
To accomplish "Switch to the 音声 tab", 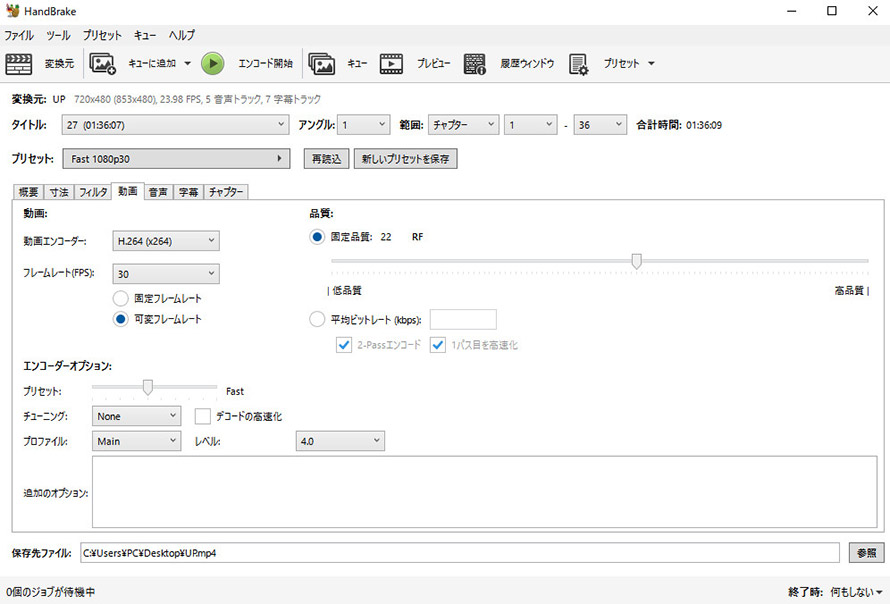I will 158,192.
